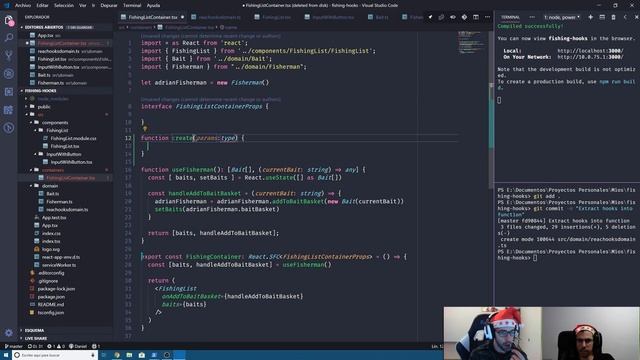640x360 pixels.
Task: Open the Terminal menu
Action: [x=132, y=5]
